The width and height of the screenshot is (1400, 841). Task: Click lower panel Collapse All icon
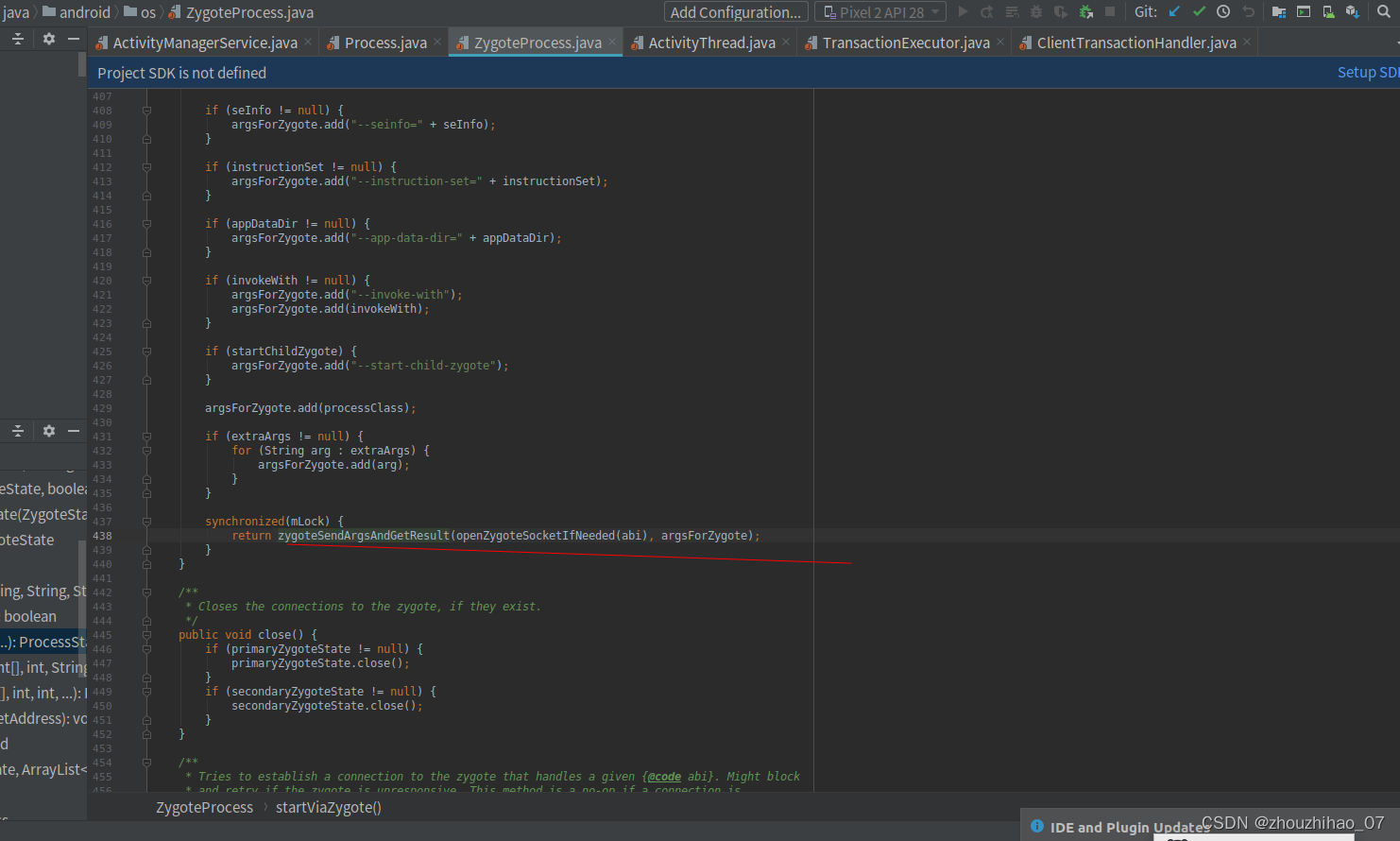(x=18, y=431)
